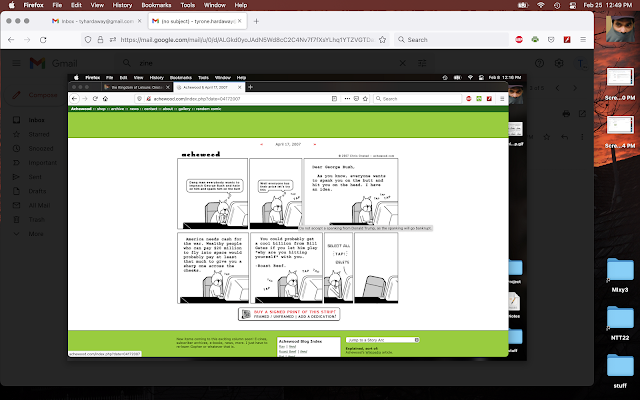The width and height of the screenshot is (640, 400).
Task: Go back with Firefox's back arrow
Action: (x=11, y=40)
